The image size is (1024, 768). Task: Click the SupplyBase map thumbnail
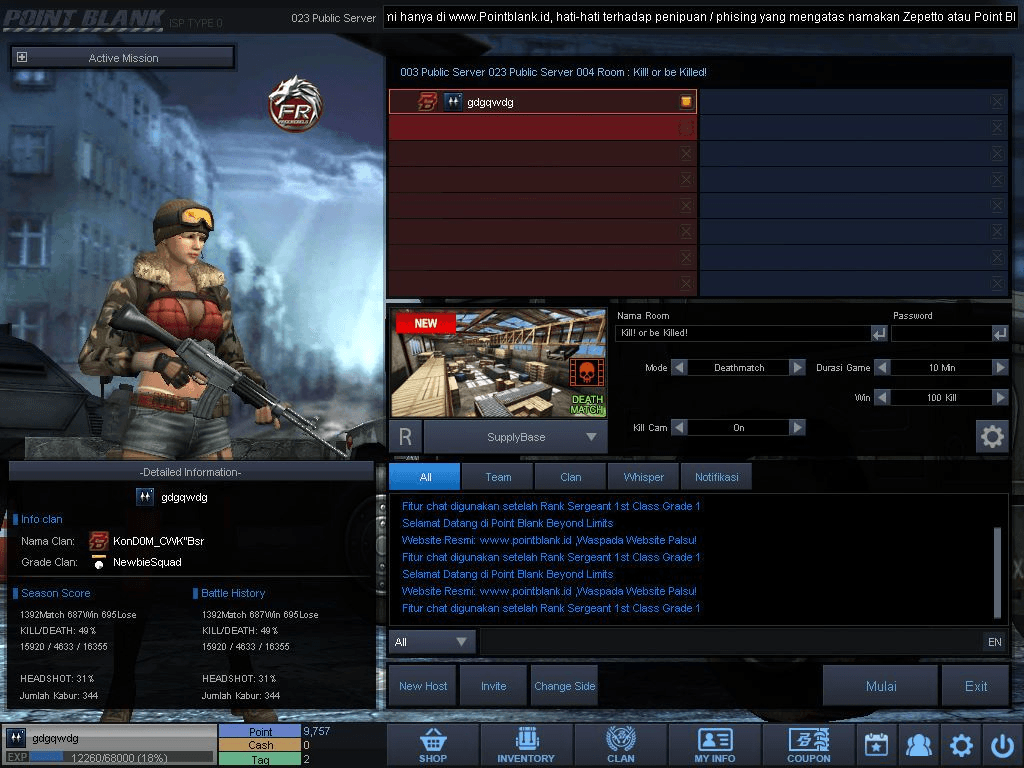(498, 363)
